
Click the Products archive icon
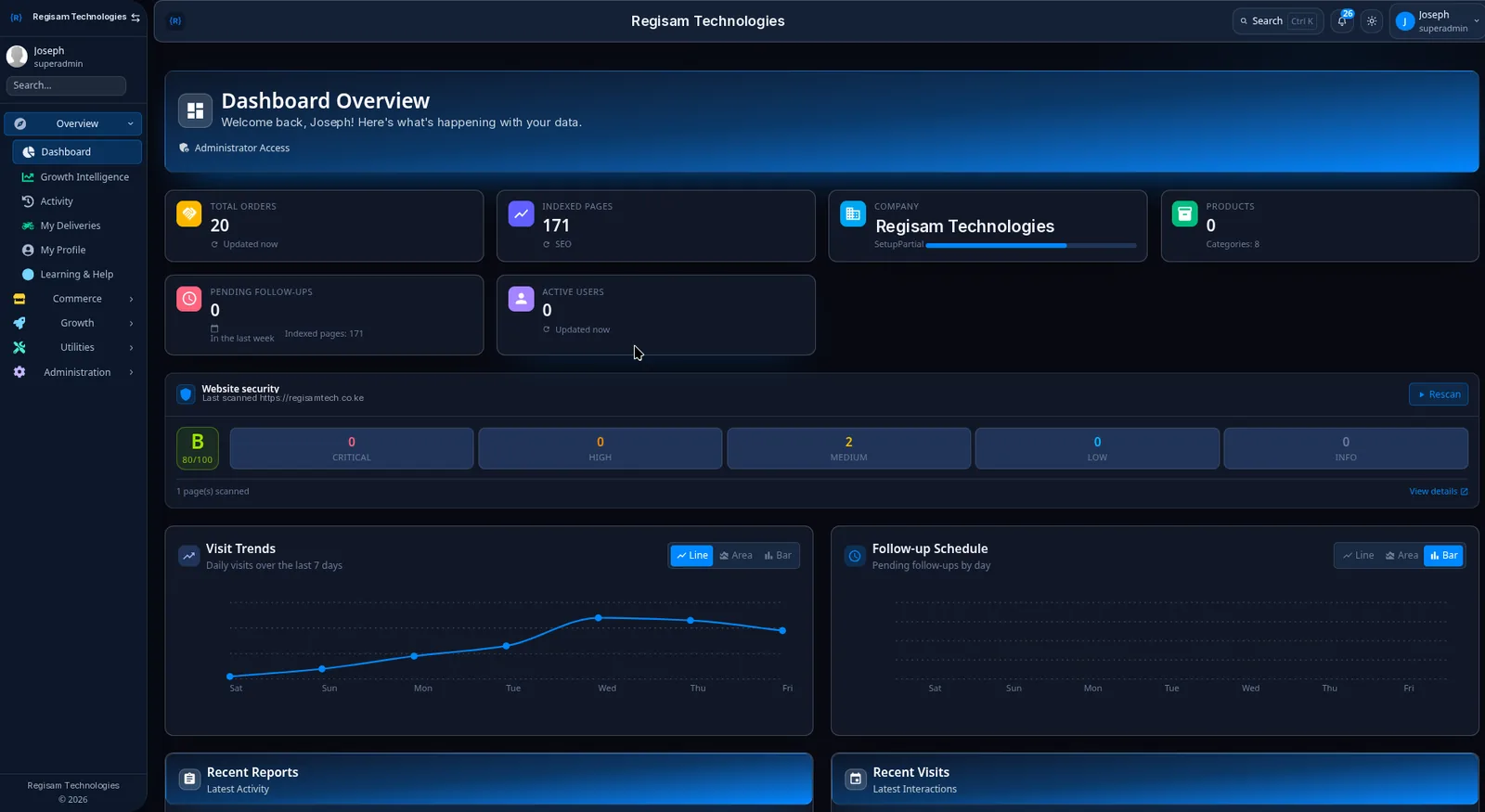tap(1185, 213)
